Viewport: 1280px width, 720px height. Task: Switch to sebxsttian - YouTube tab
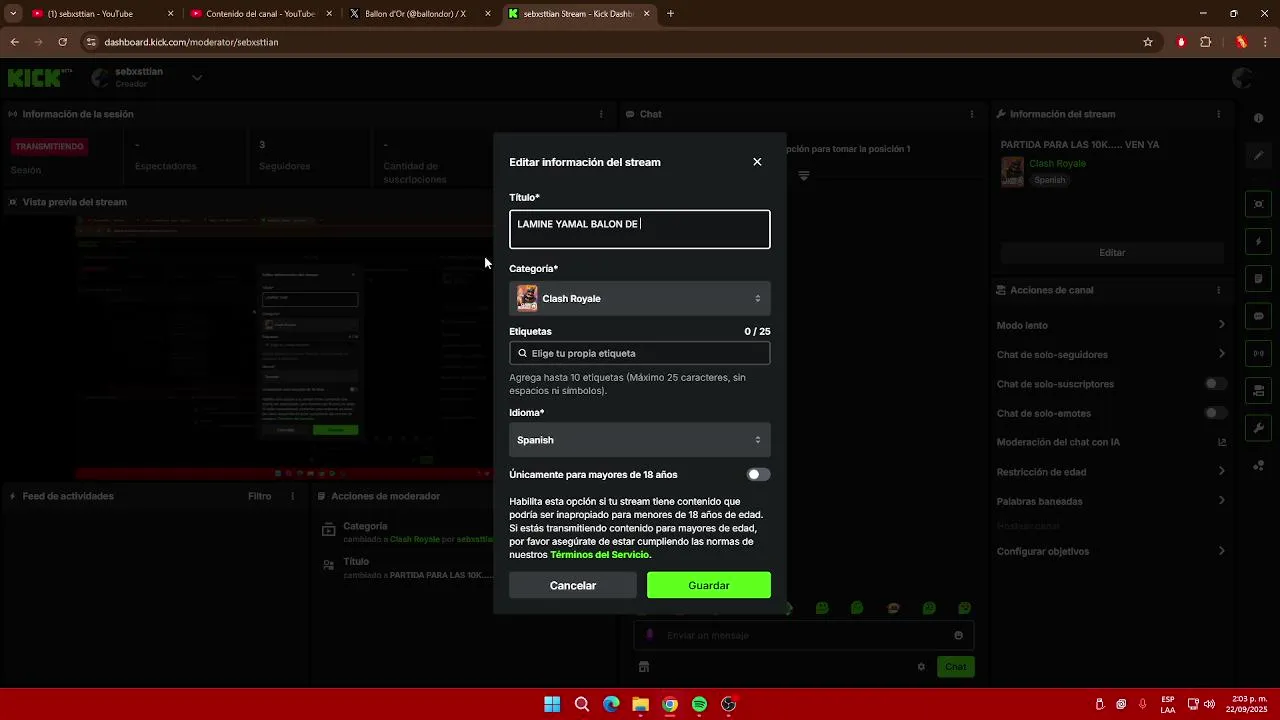tap(100, 14)
